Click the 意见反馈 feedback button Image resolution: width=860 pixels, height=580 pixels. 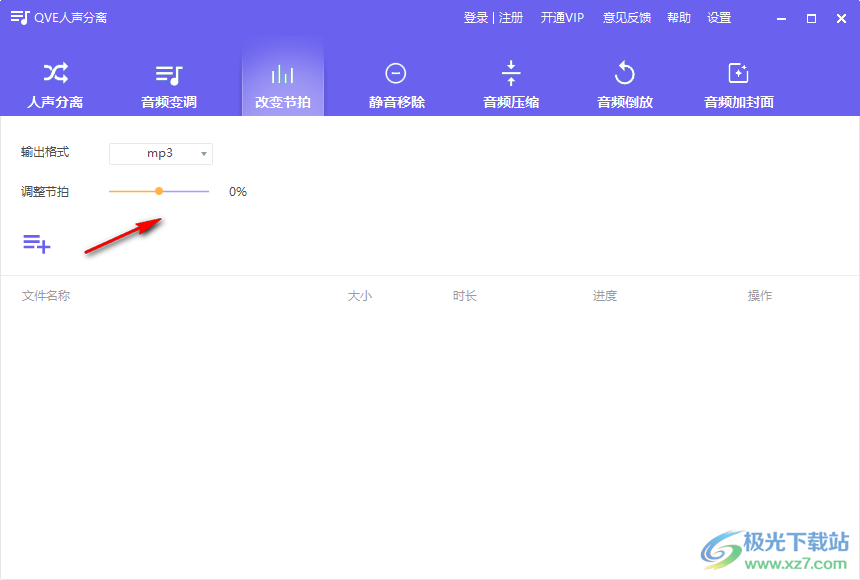click(626, 17)
